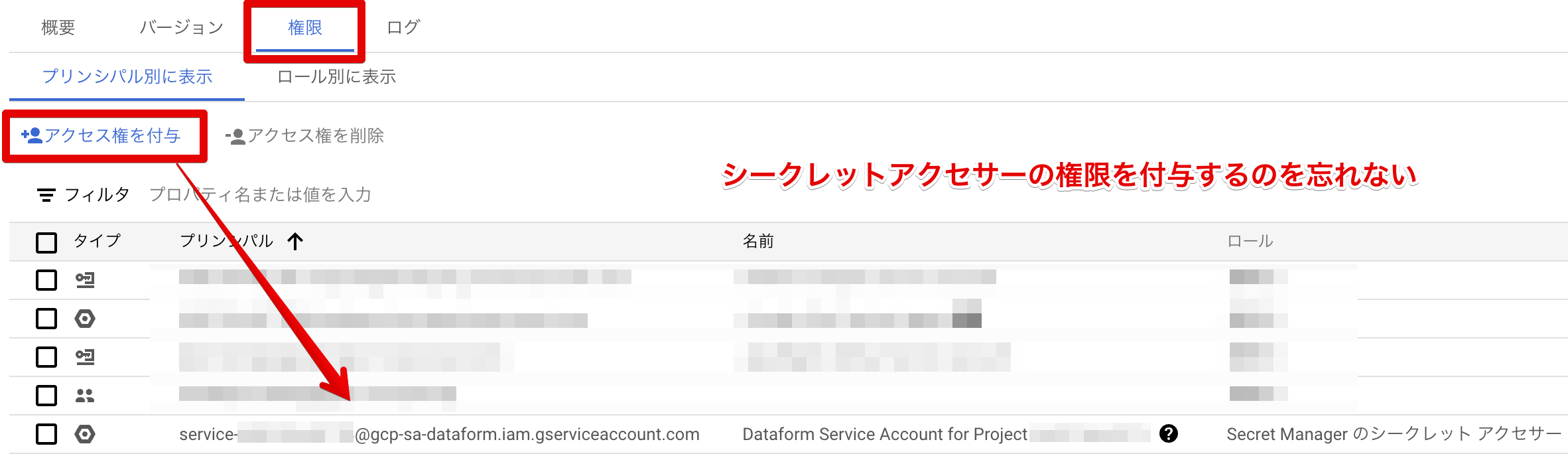The width and height of the screenshot is (1568, 454).
Task: Open the バージョン tab
Action: click(x=181, y=28)
